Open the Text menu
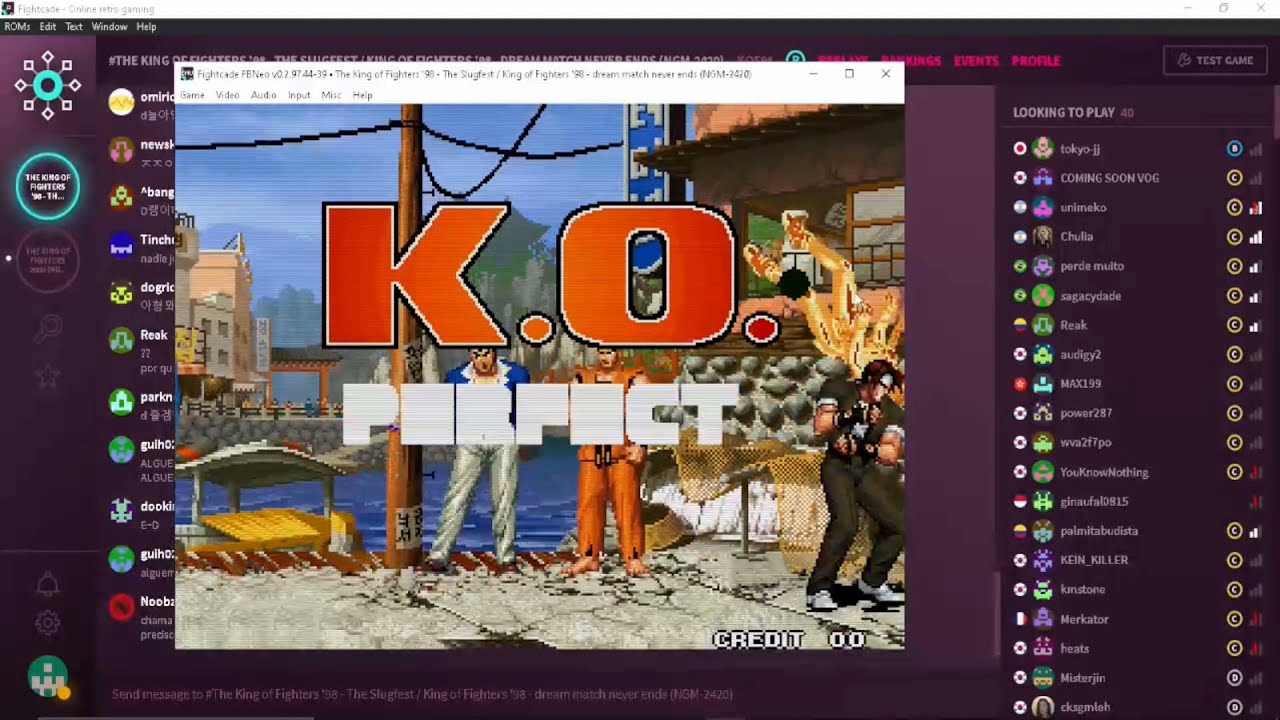This screenshot has width=1280, height=720. (x=74, y=27)
